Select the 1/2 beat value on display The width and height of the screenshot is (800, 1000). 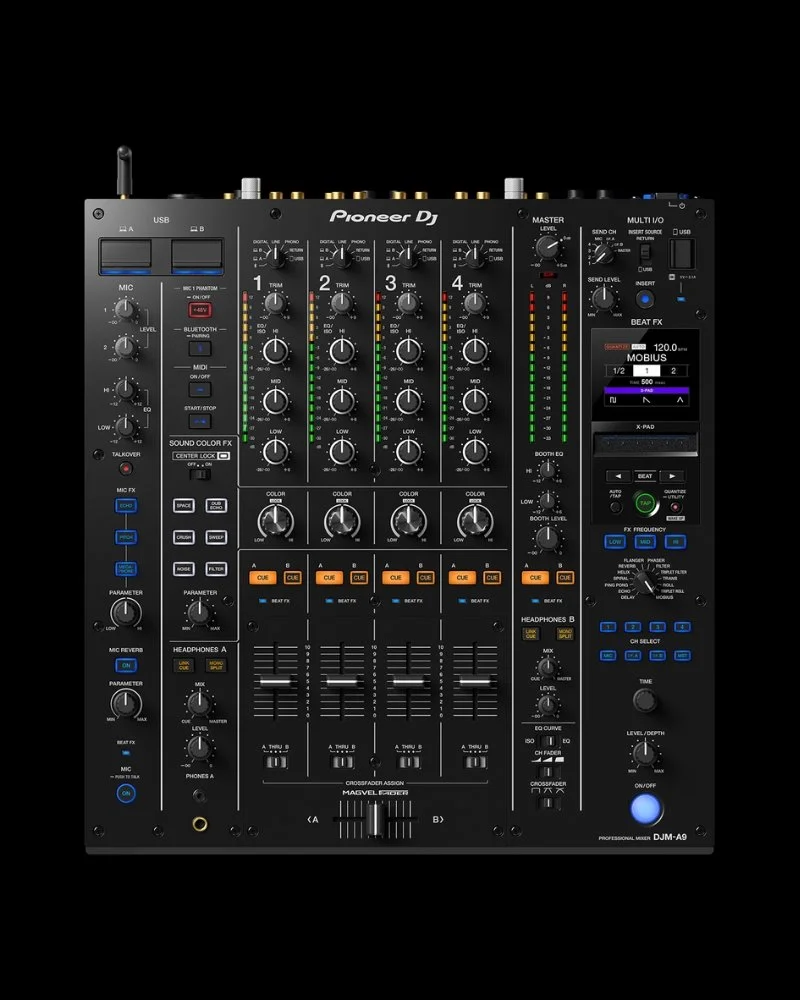tap(617, 371)
